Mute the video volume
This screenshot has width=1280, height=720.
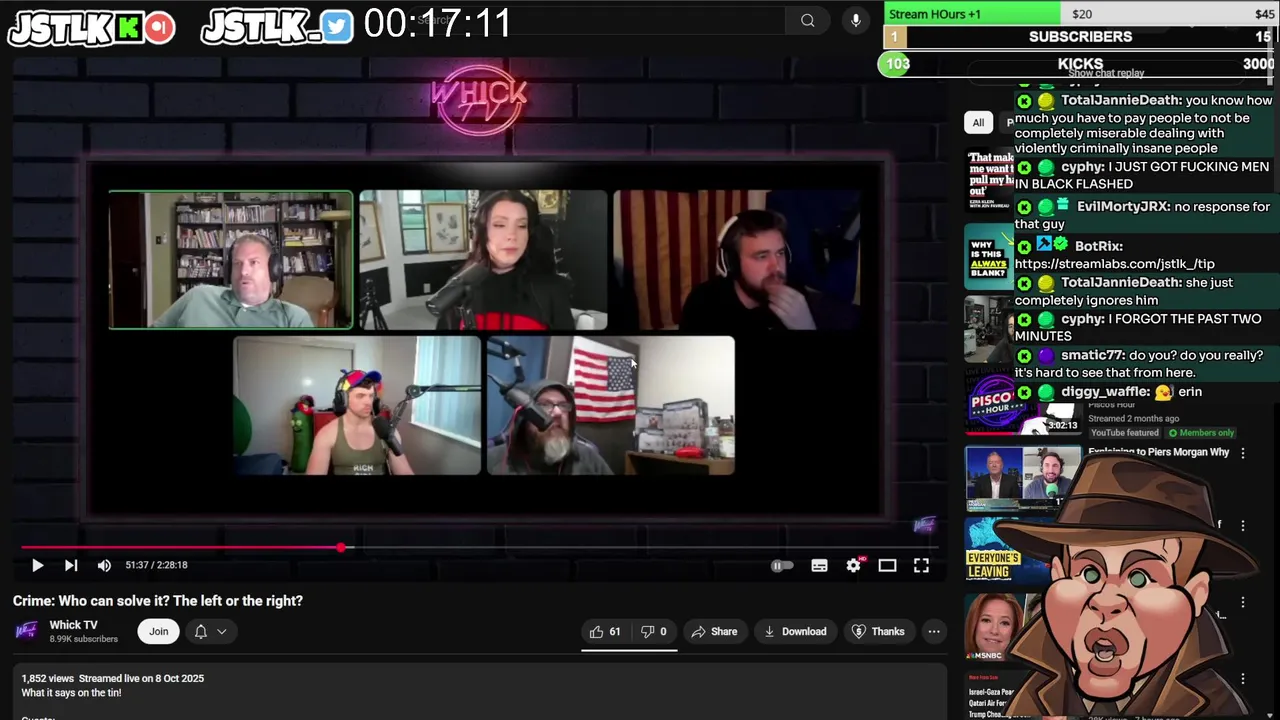click(x=104, y=566)
